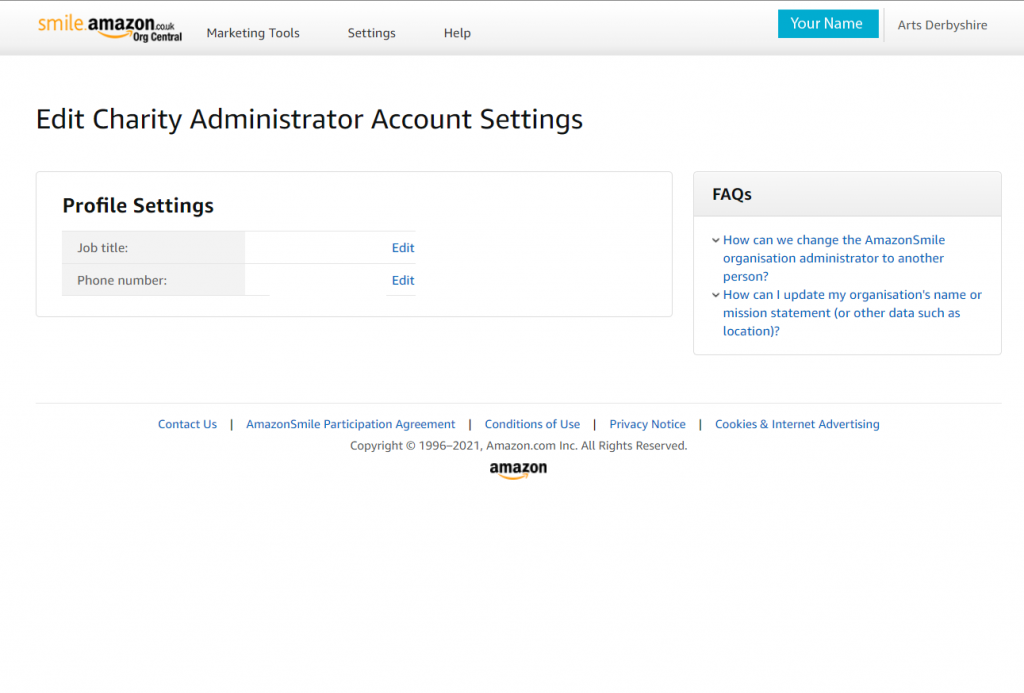Click the AmazonSmile Org Central logo

tap(110, 29)
